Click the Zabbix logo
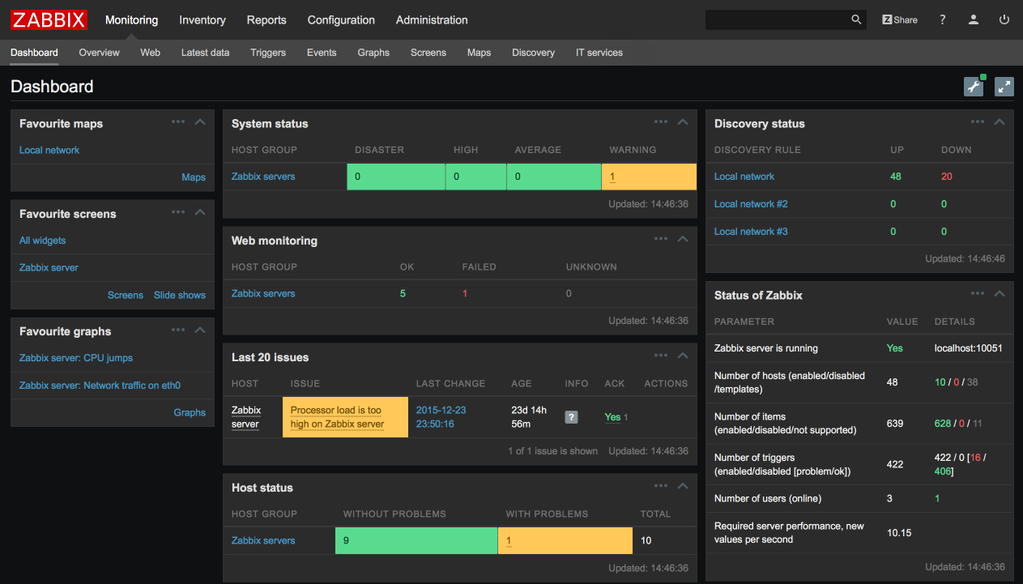 click(x=48, y=19)
